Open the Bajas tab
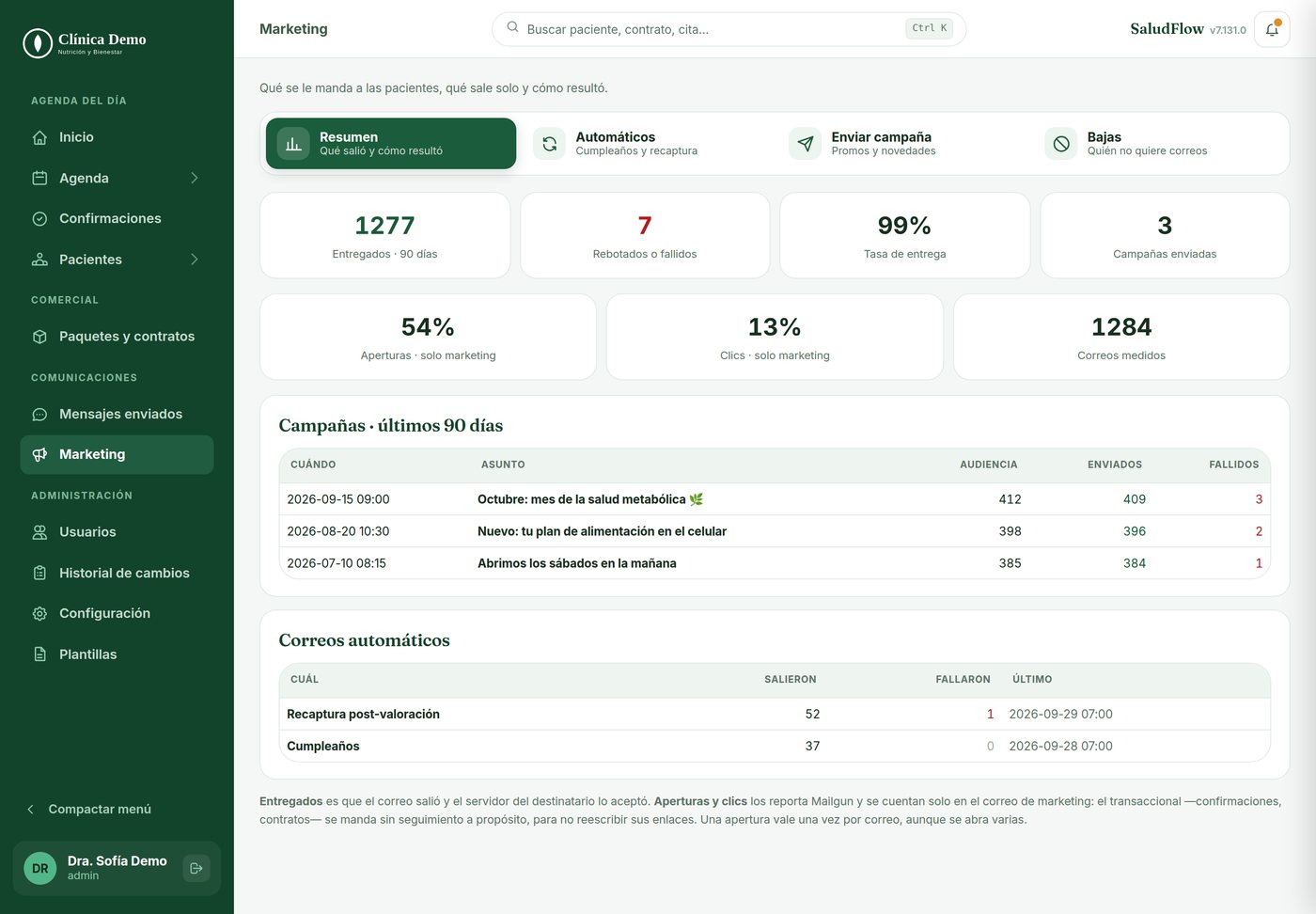The height and width of the screenshot is (914, 1316). (1158, 144)
